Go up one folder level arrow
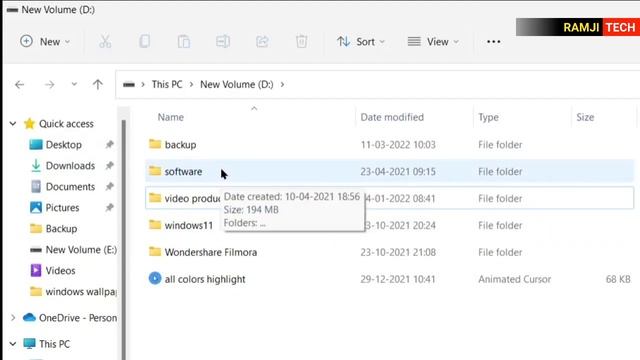The image size is (640, 360). pos(98,84)
